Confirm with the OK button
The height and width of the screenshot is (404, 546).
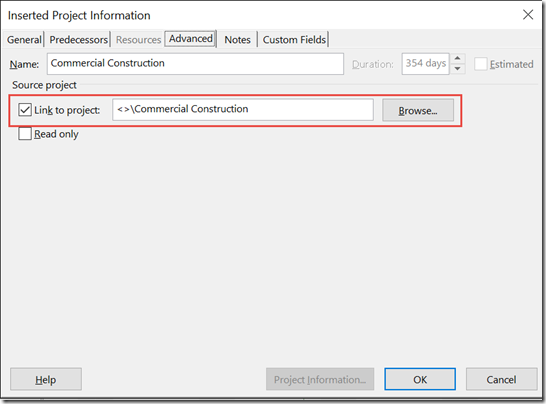[x=420, y=379]
